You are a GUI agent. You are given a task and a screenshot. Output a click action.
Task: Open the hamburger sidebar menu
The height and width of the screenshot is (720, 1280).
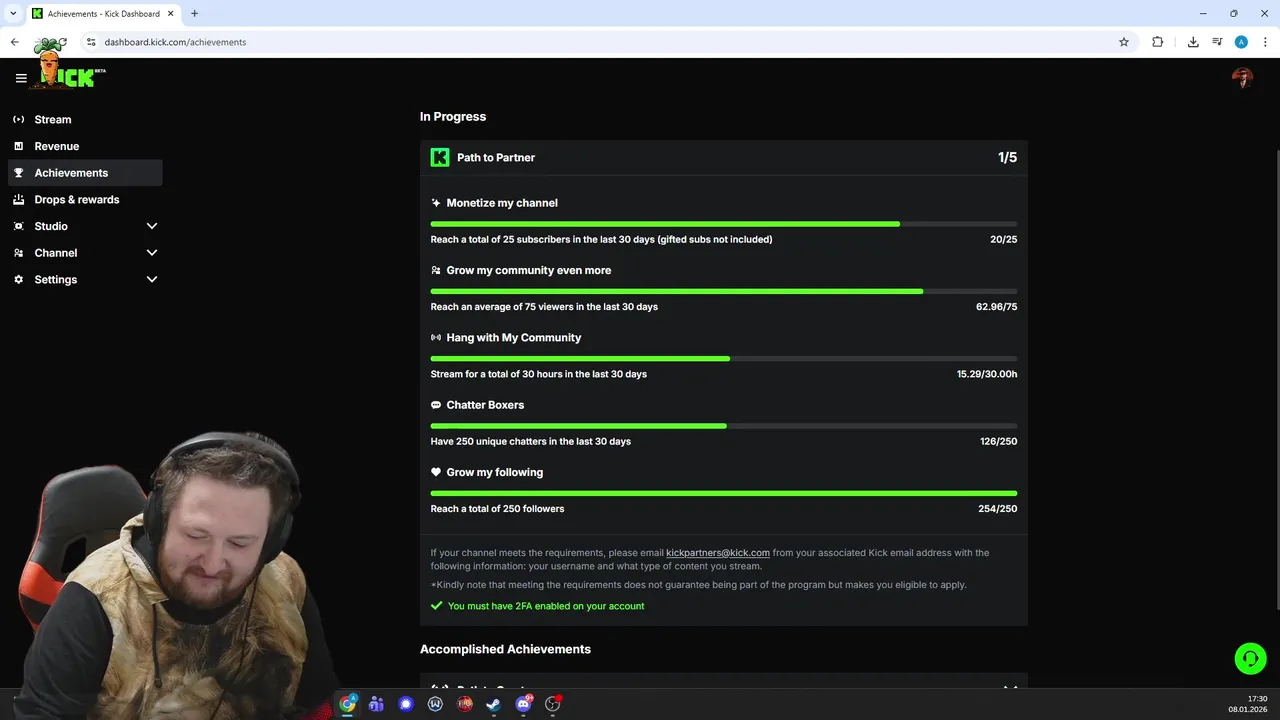(21, 78)
